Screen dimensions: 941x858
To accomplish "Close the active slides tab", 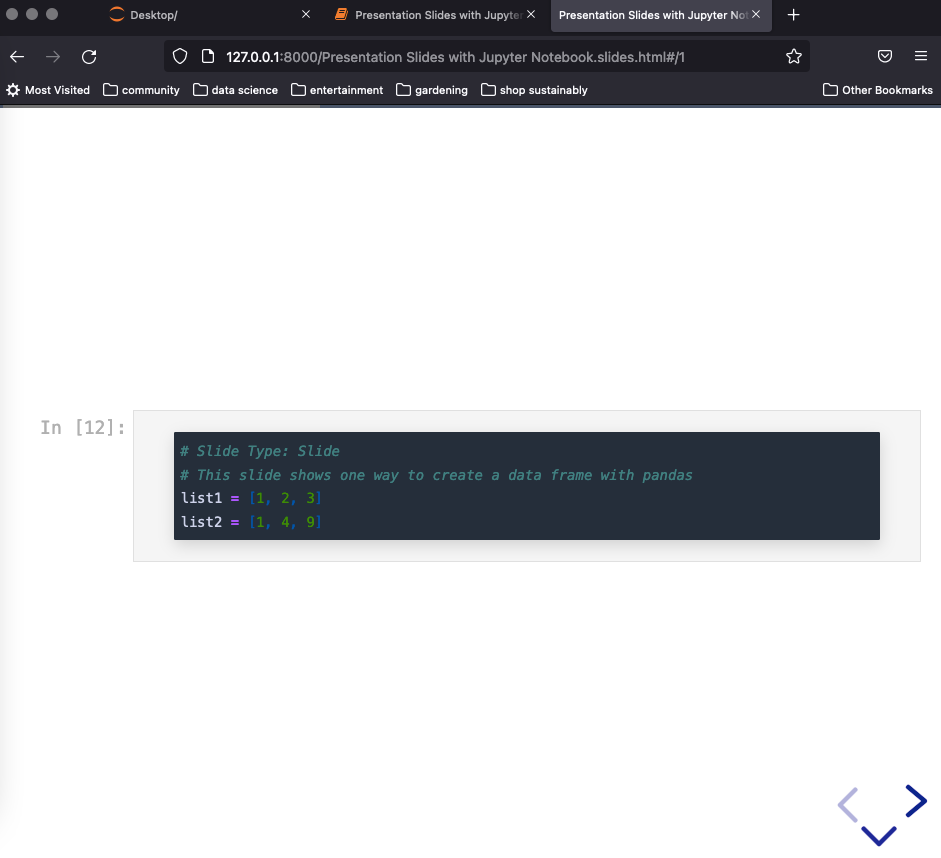I will click(x=756, y=14).
